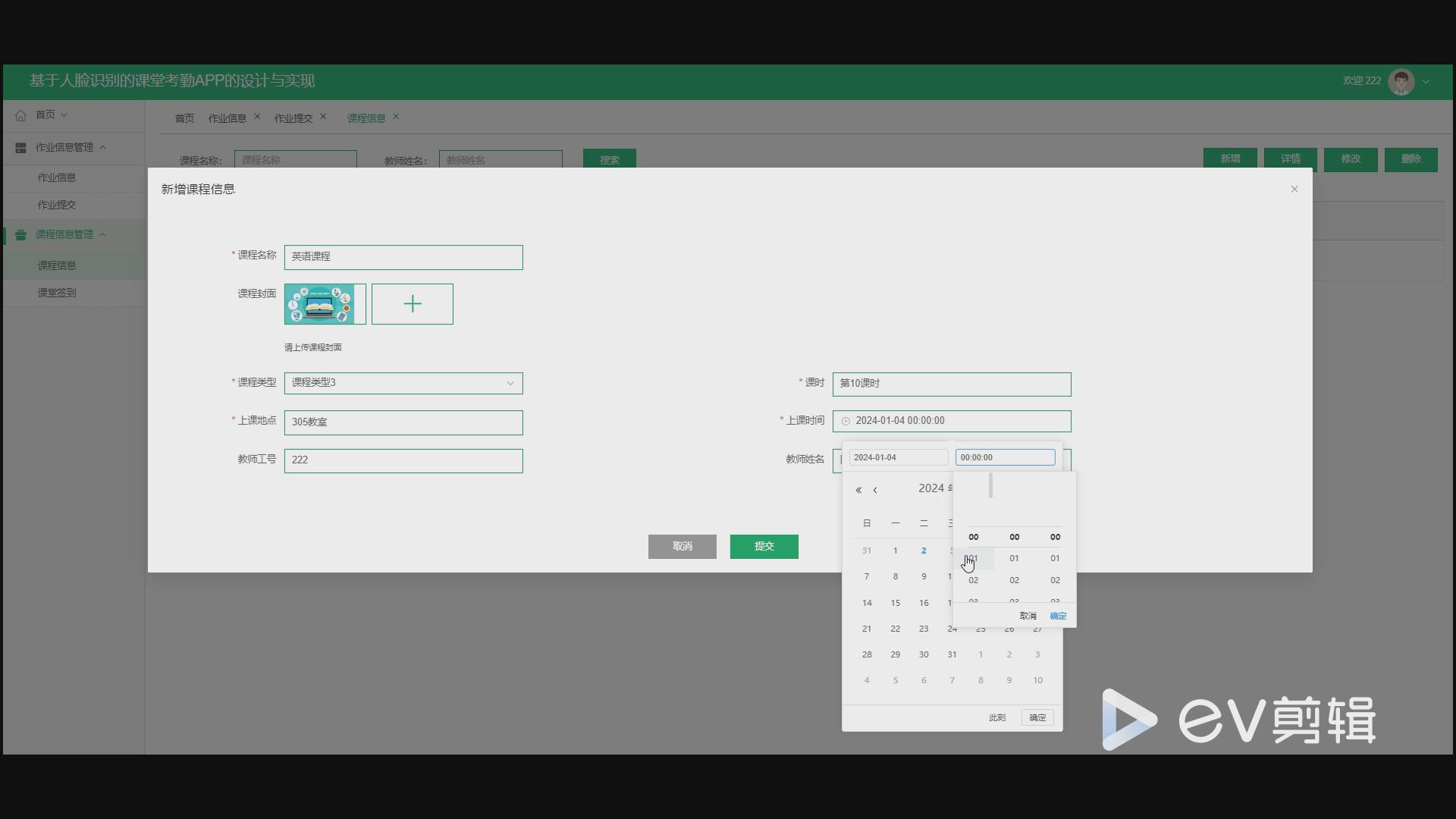1456x819 pixels.
Task: Click the home icon in the sidebar
Action: point(20,115)
